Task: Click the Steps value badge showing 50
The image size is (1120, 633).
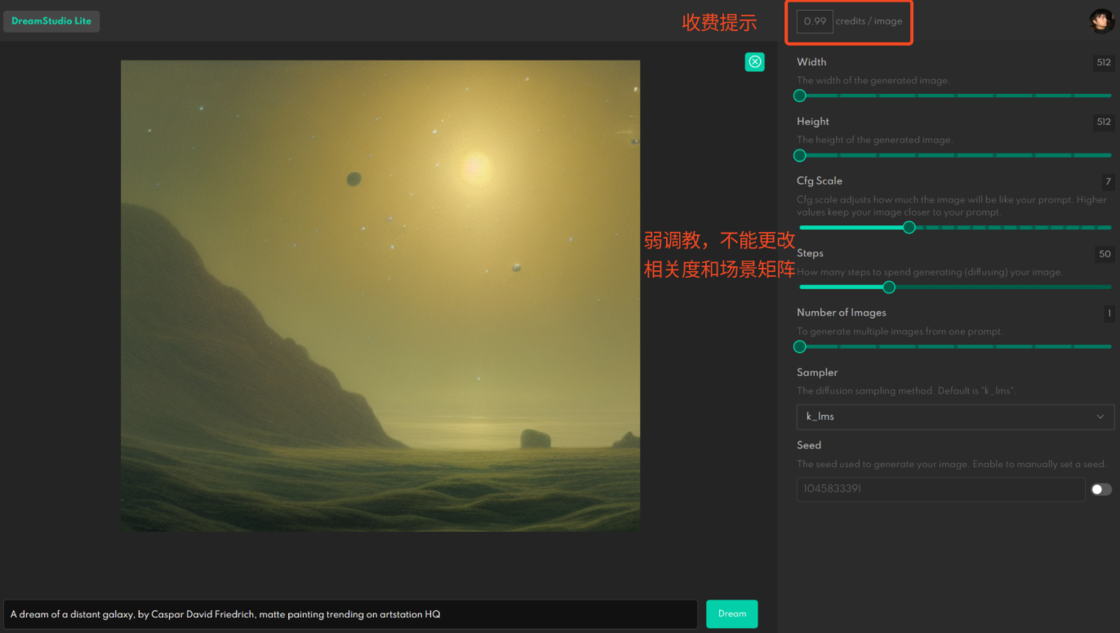Action: pos(1103,253)
